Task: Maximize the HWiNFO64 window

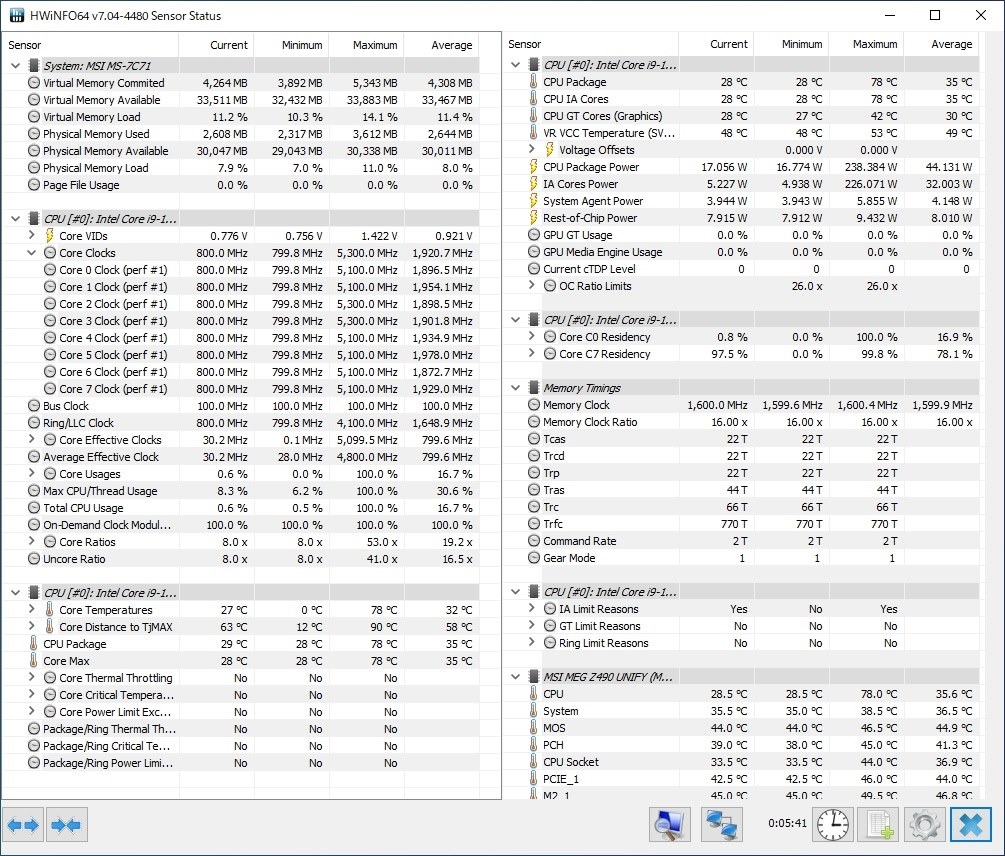Action: click(x=934, y=15)
